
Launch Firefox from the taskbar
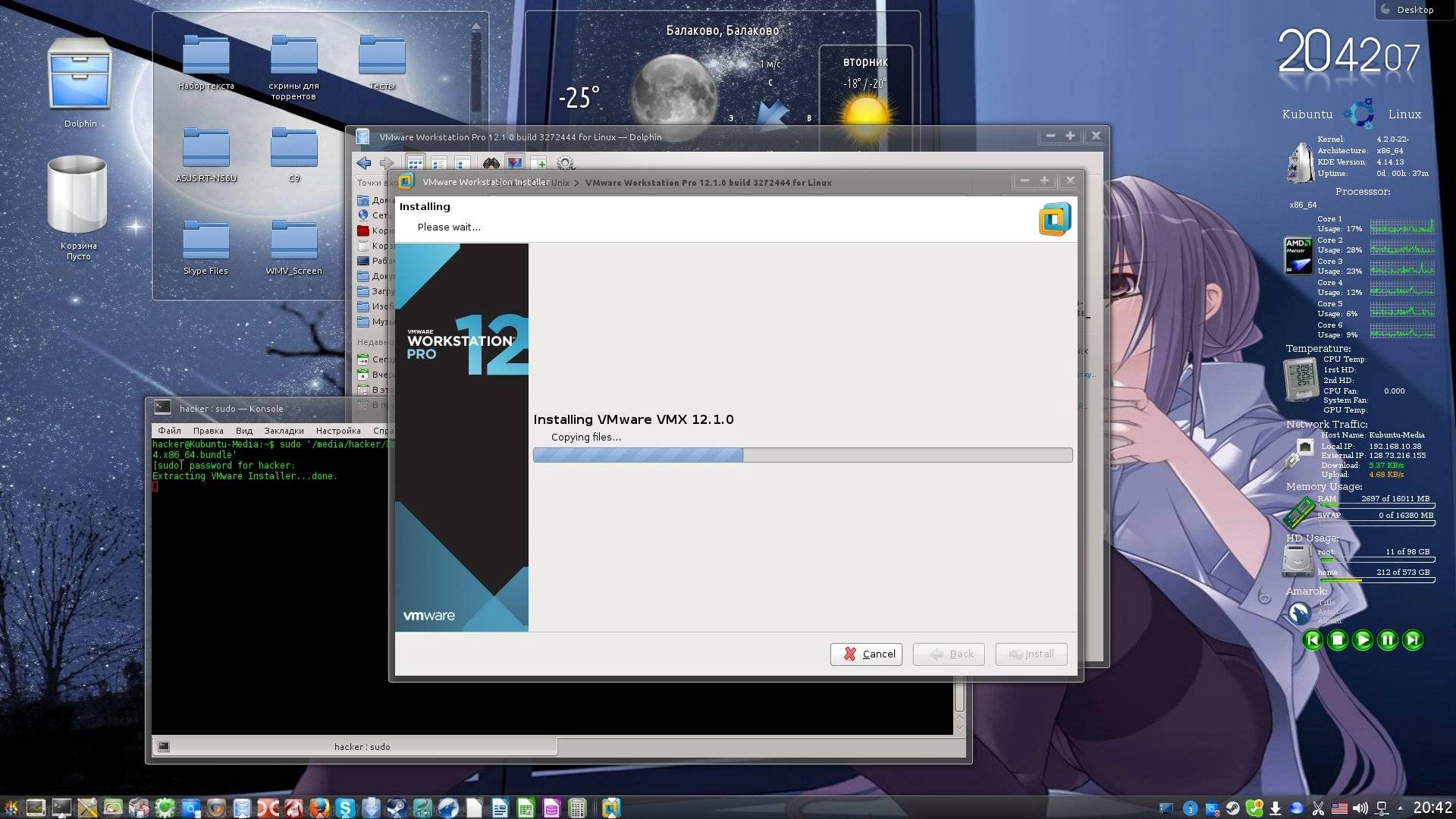(319, 808)
